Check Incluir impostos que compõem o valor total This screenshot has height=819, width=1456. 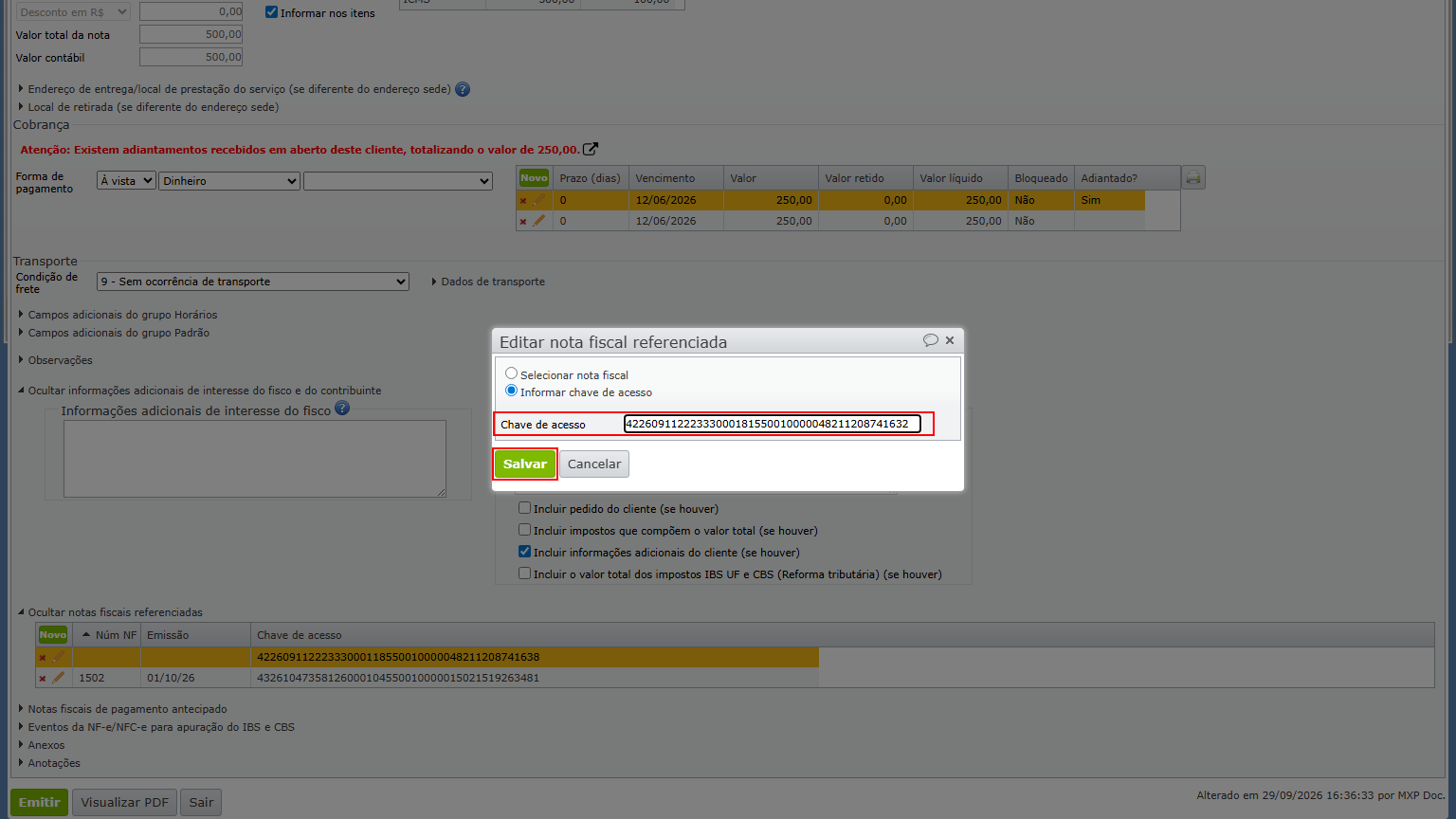point(524,530)
